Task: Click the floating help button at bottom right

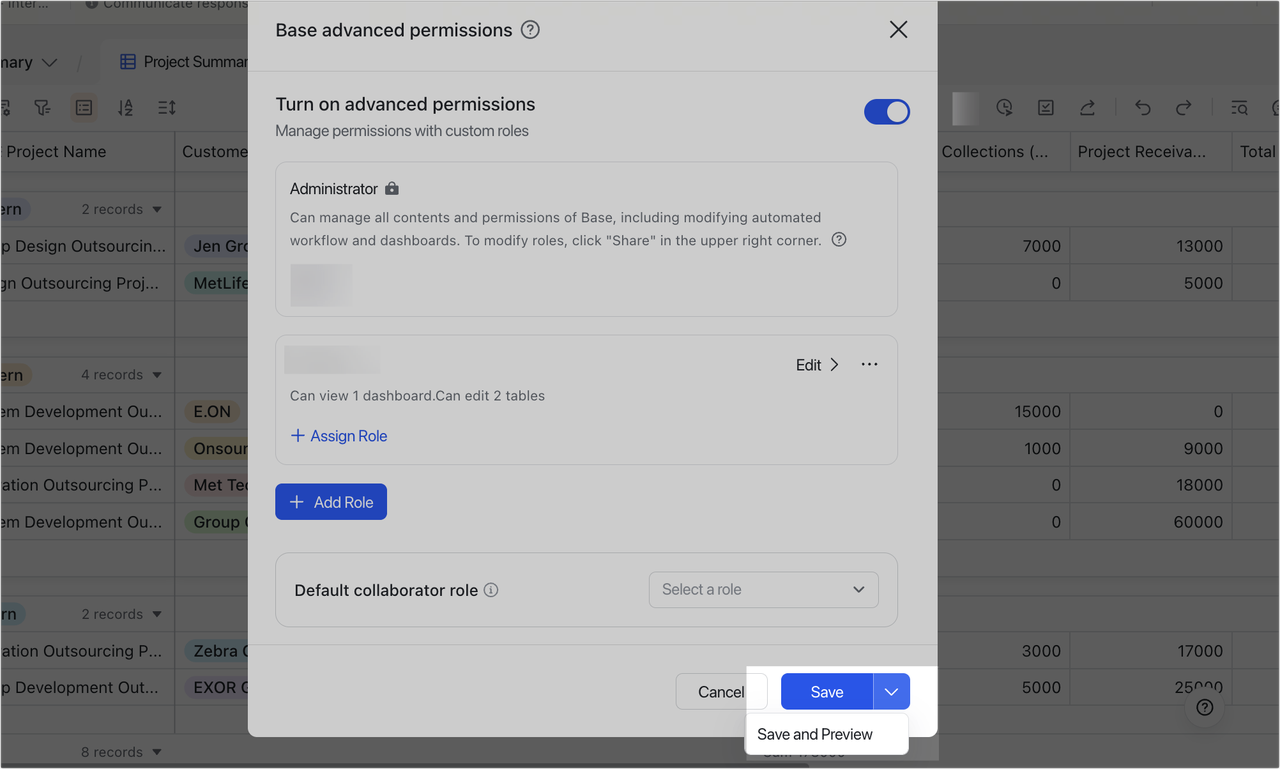Action: (x=1204, y=707)
